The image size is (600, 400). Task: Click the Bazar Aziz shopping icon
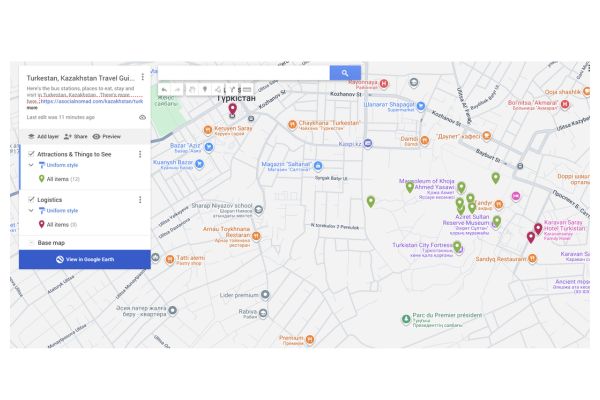pos(209,146)
